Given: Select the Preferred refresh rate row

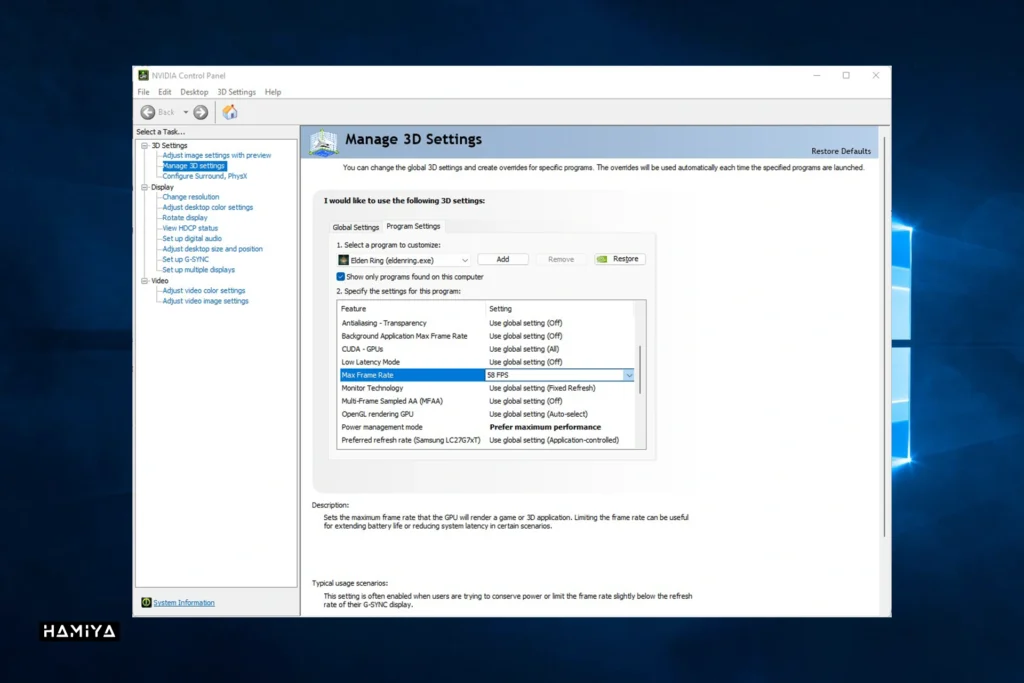Looking at the screenshot, I should tap(487, 440).
